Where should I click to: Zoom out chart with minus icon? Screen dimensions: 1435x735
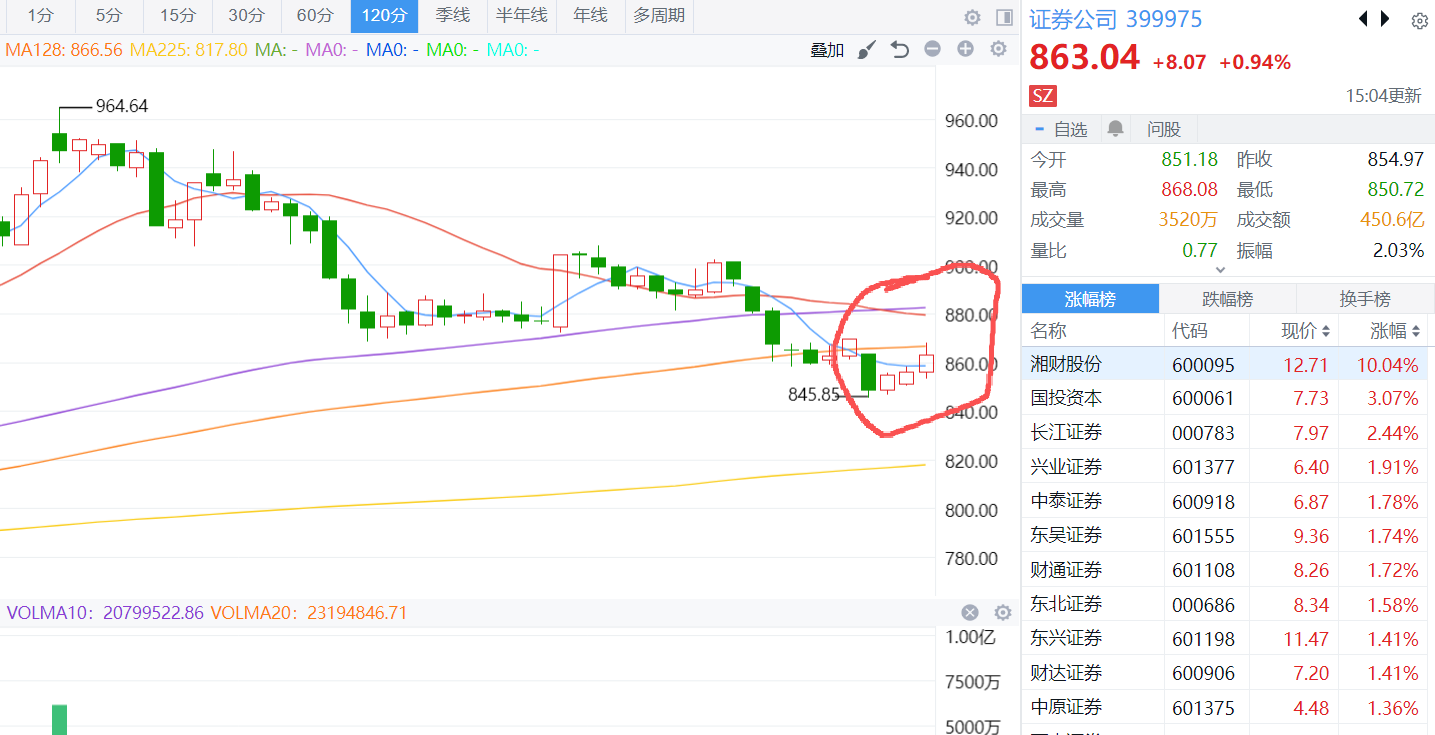click(932, 49)
